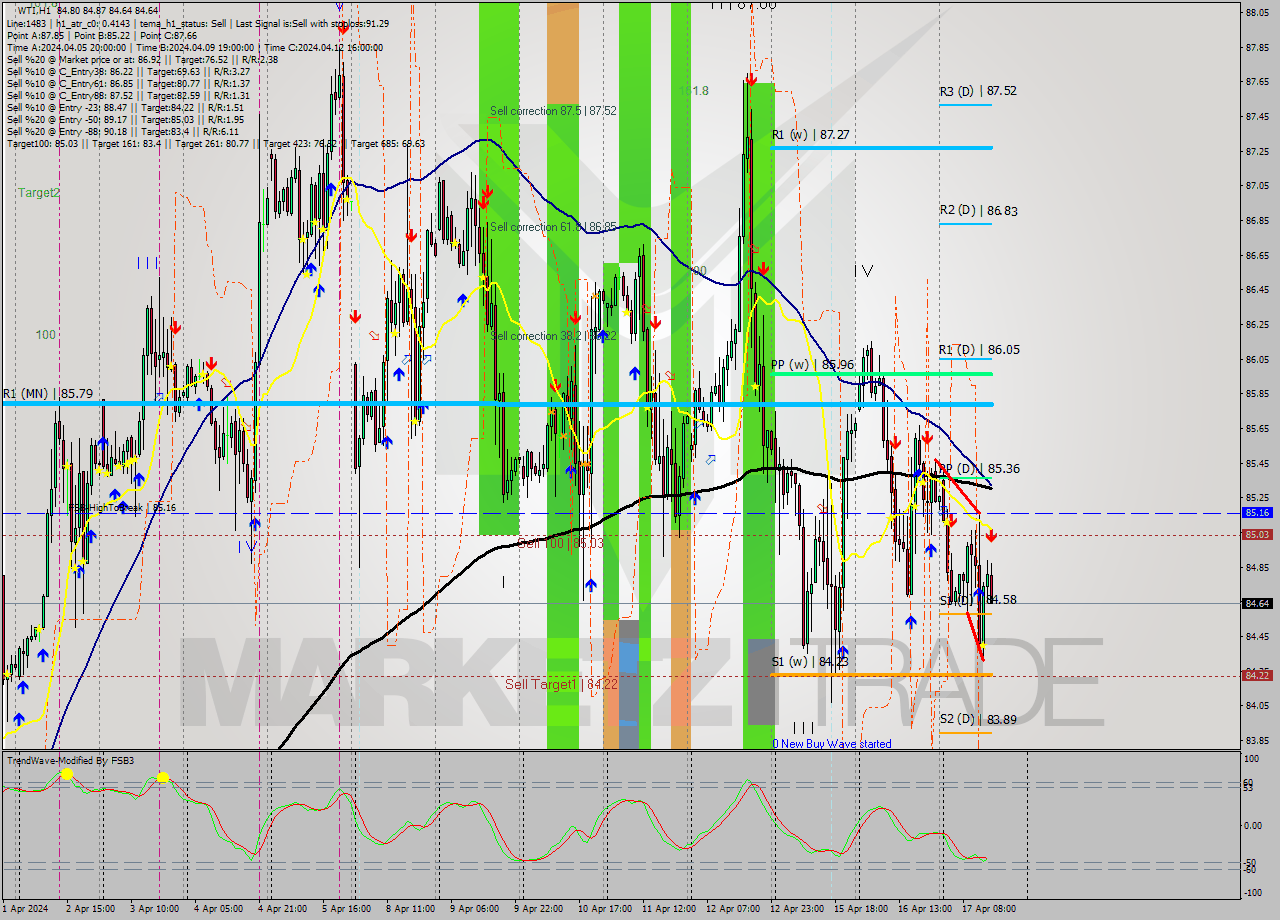This screenshot has width=1280, height=920.
Task: Select the Time A:2024.04.05 info line
Action: pos(194,47)
